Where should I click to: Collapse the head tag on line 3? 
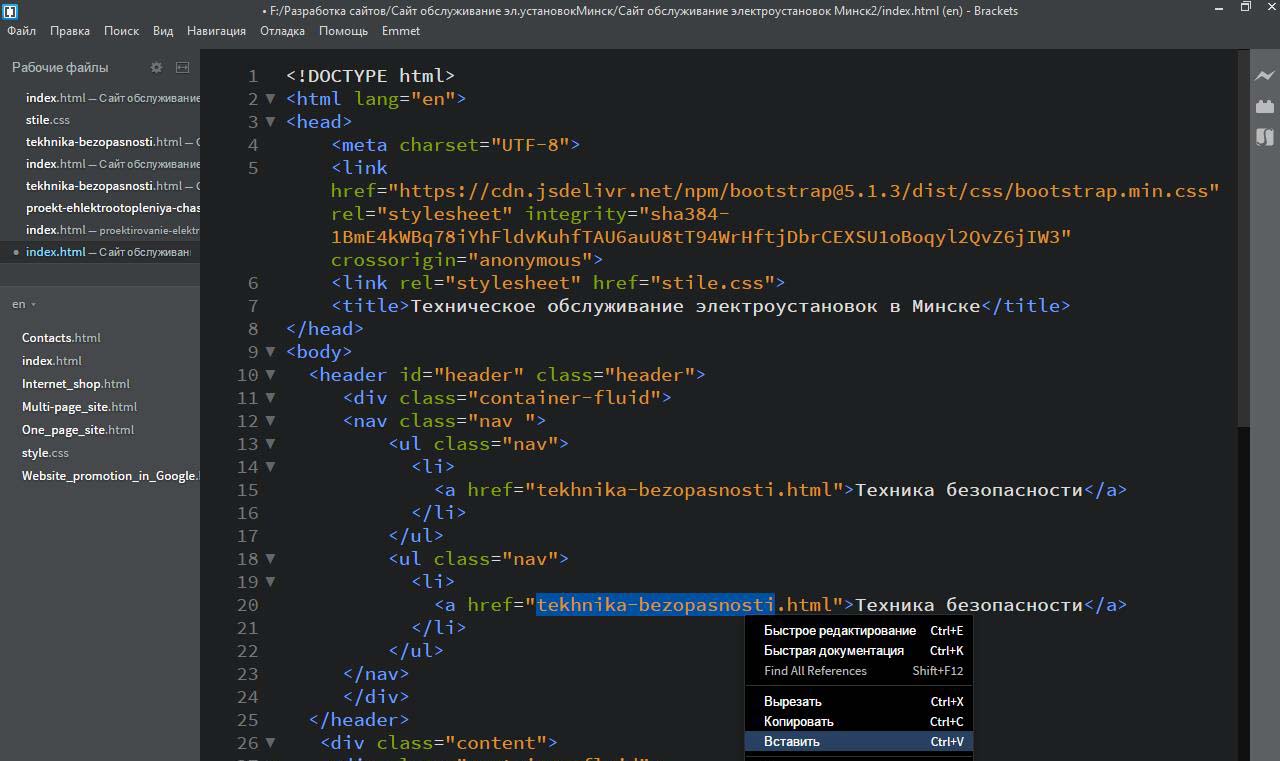point(270,122)
